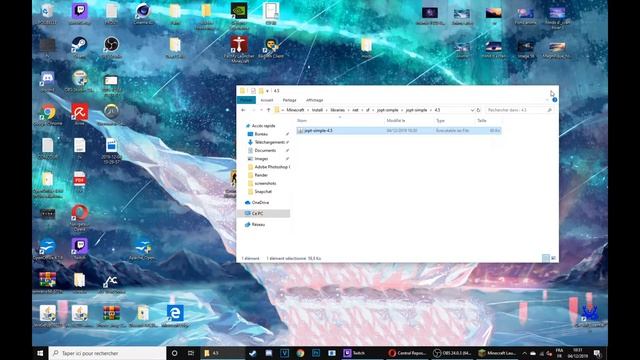640x360 pixels.
Task: Switch to large icons view in the status bar
Action: click(553, 258)
